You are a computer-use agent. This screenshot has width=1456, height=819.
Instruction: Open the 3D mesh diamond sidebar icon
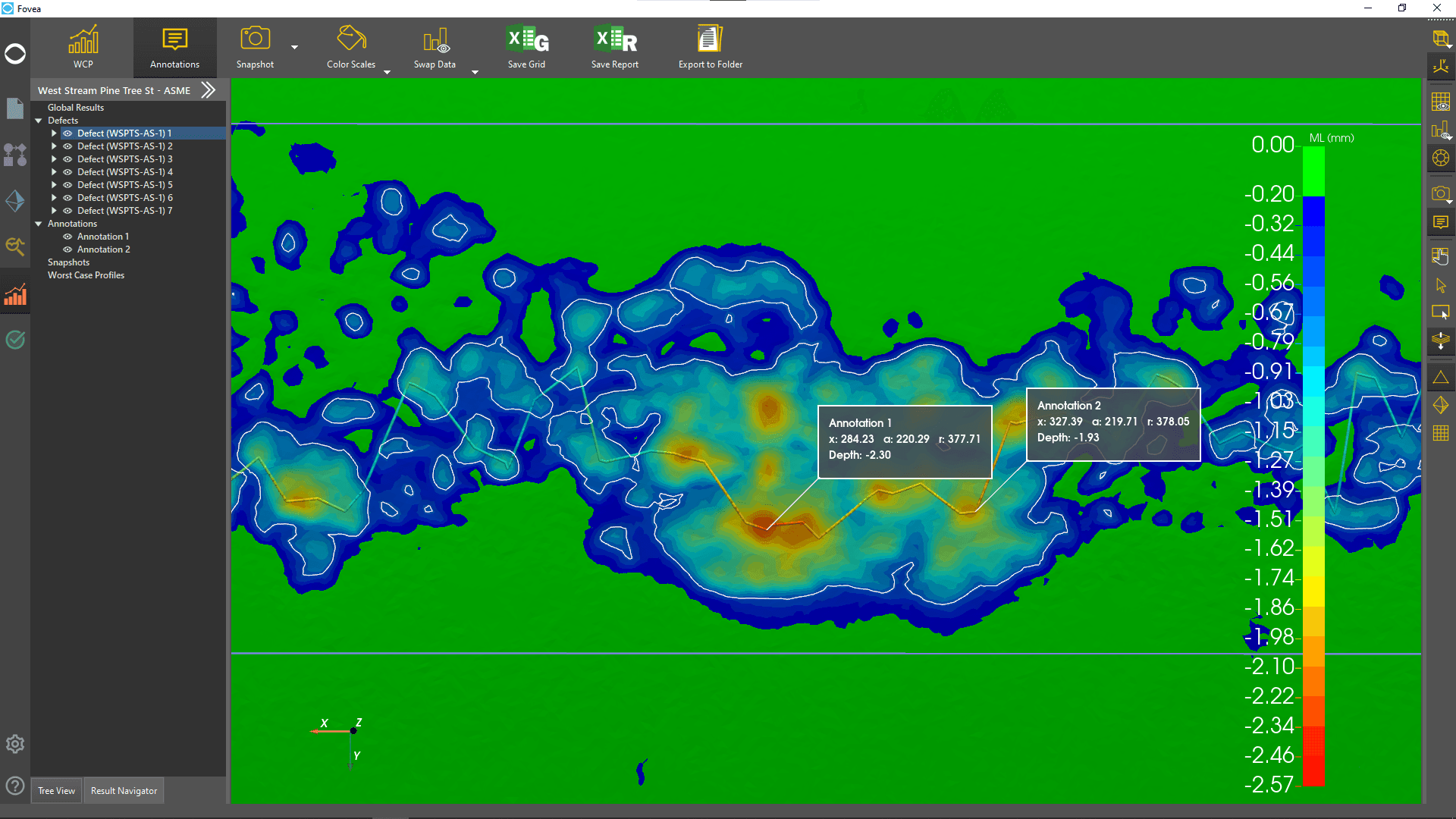pos(15,201)
